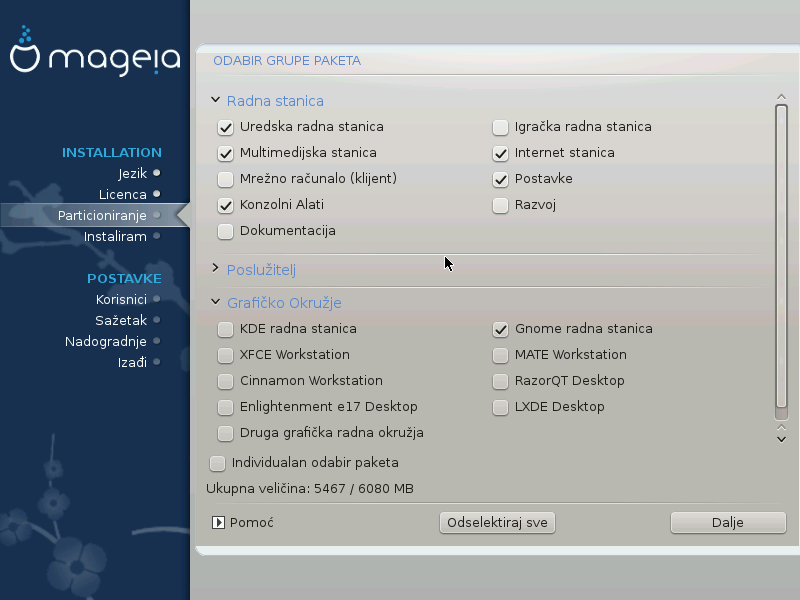
Task: Enable Individualan odabir paketa
Action: 217,463
